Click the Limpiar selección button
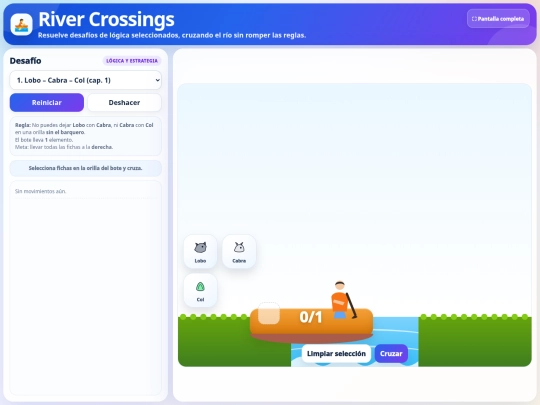Screen dimensions: 540x405 tap(336, 354)
